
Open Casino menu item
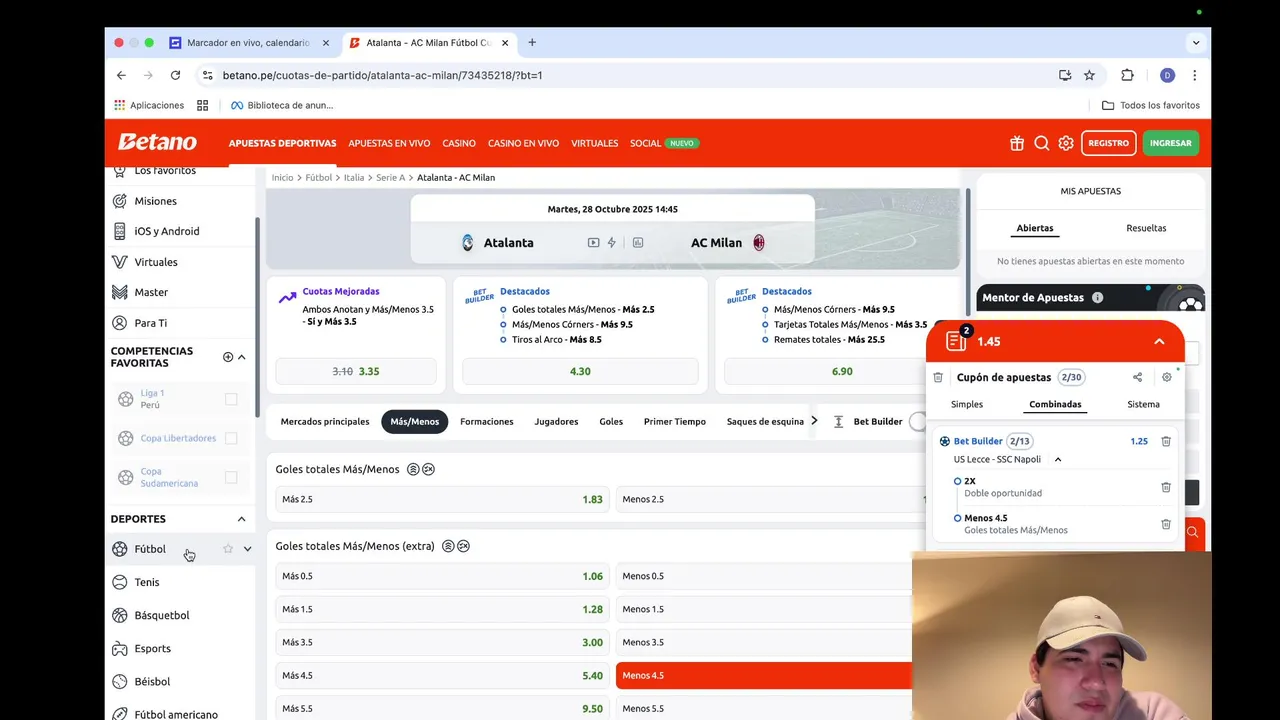click(459, 143)
